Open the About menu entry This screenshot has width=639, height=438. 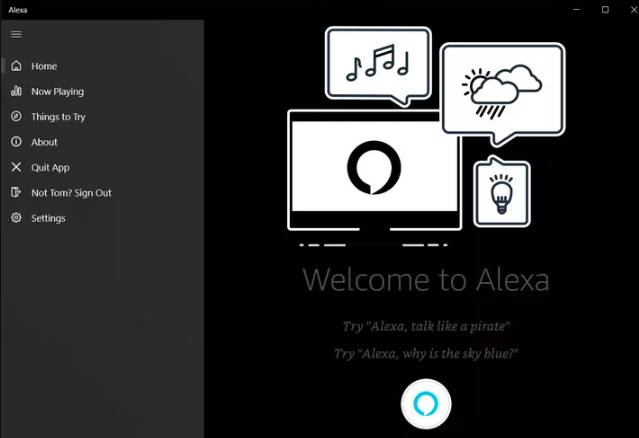pyautogui.click(x=44, y=142)
